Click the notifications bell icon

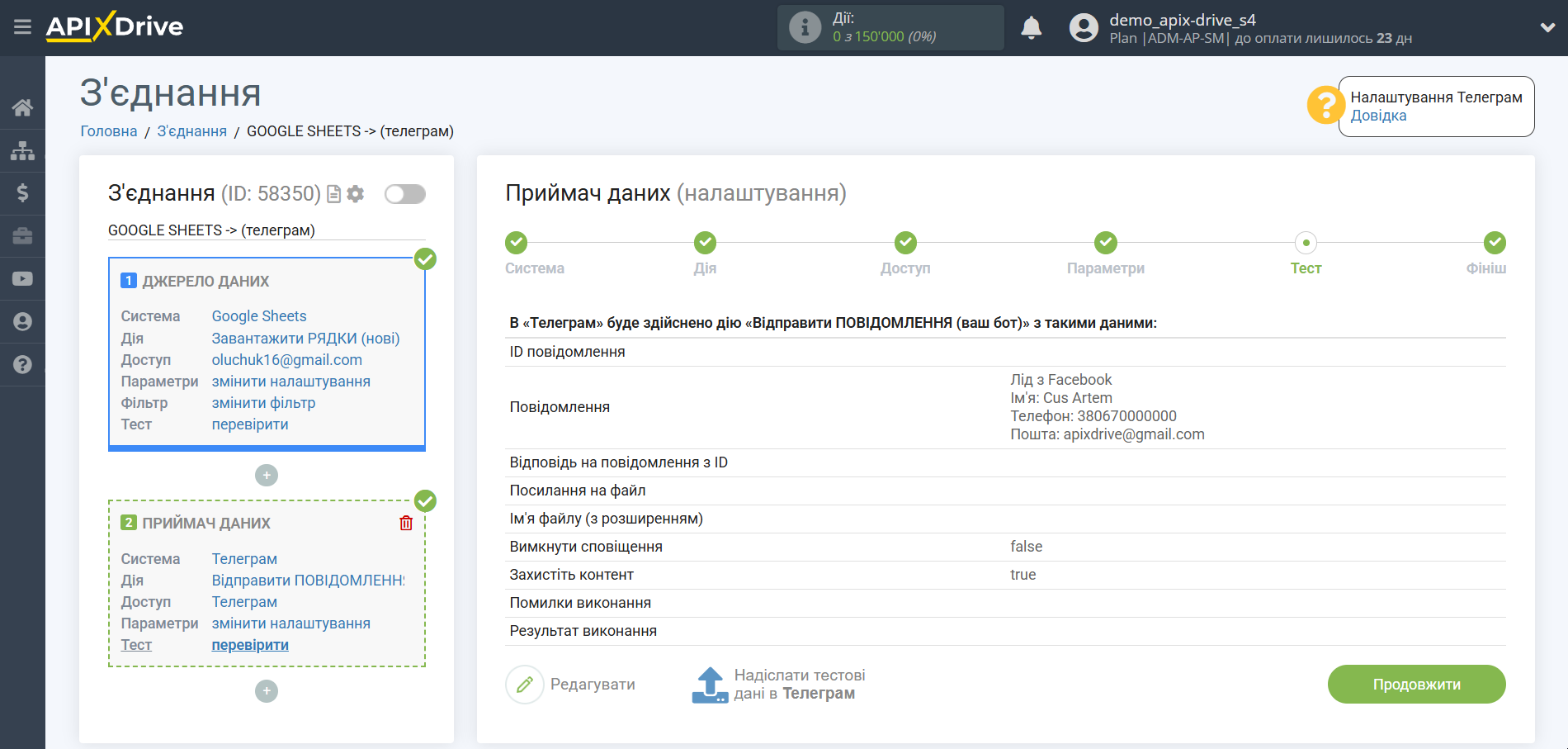pos(1031,28)
